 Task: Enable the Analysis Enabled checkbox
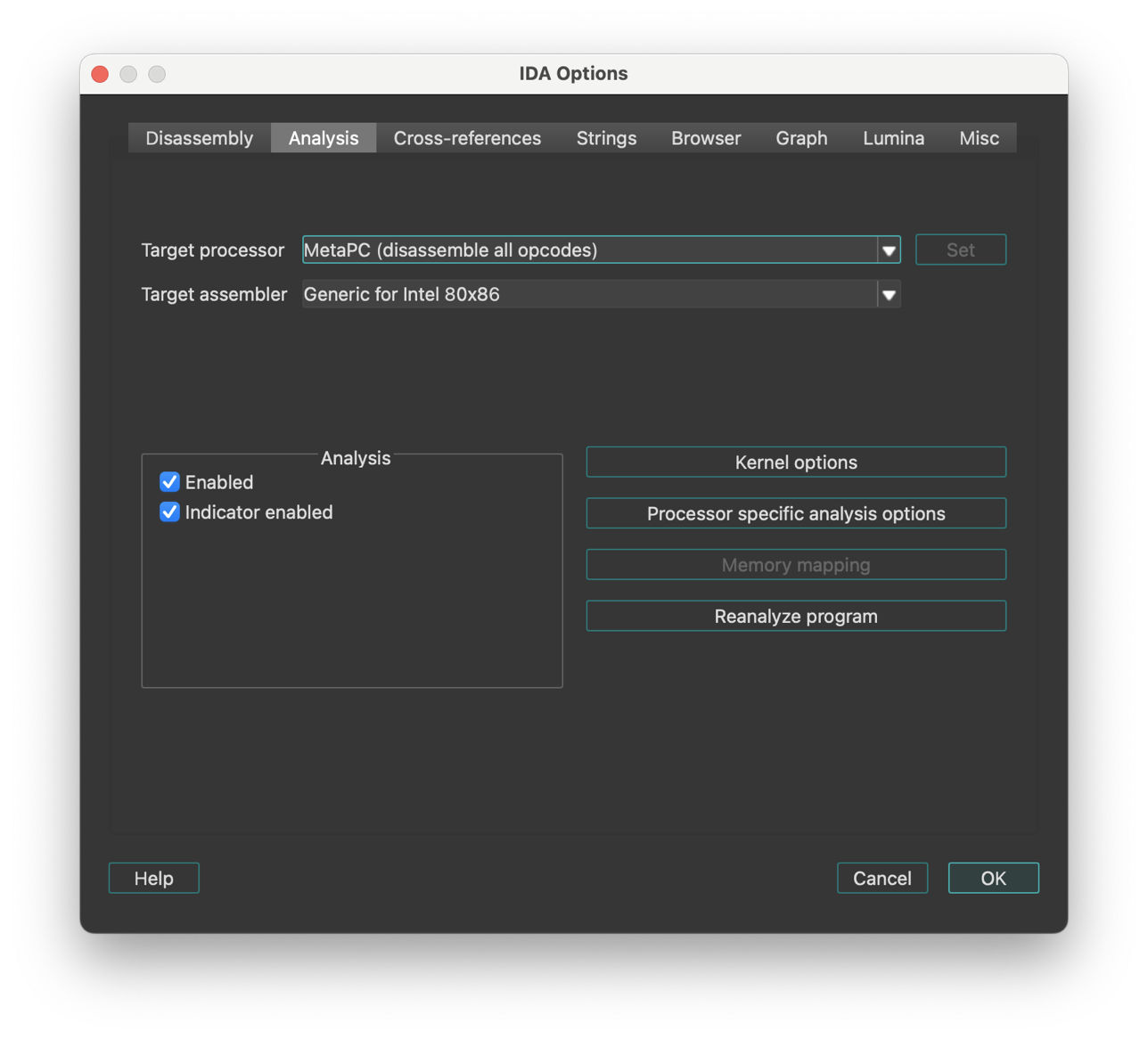[169, 482]
